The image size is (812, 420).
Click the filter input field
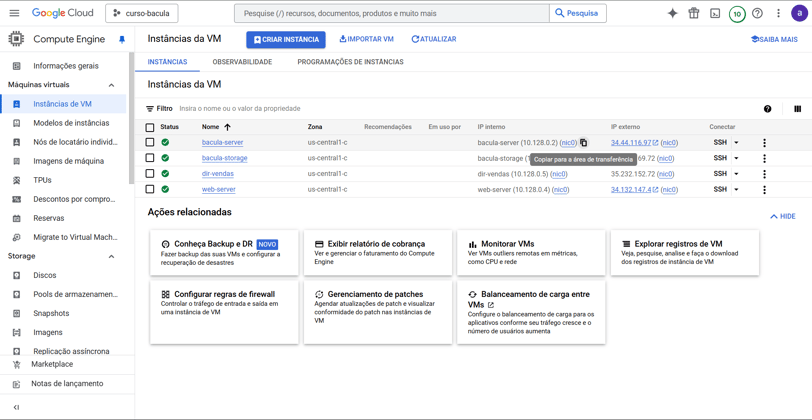[466, 109]
